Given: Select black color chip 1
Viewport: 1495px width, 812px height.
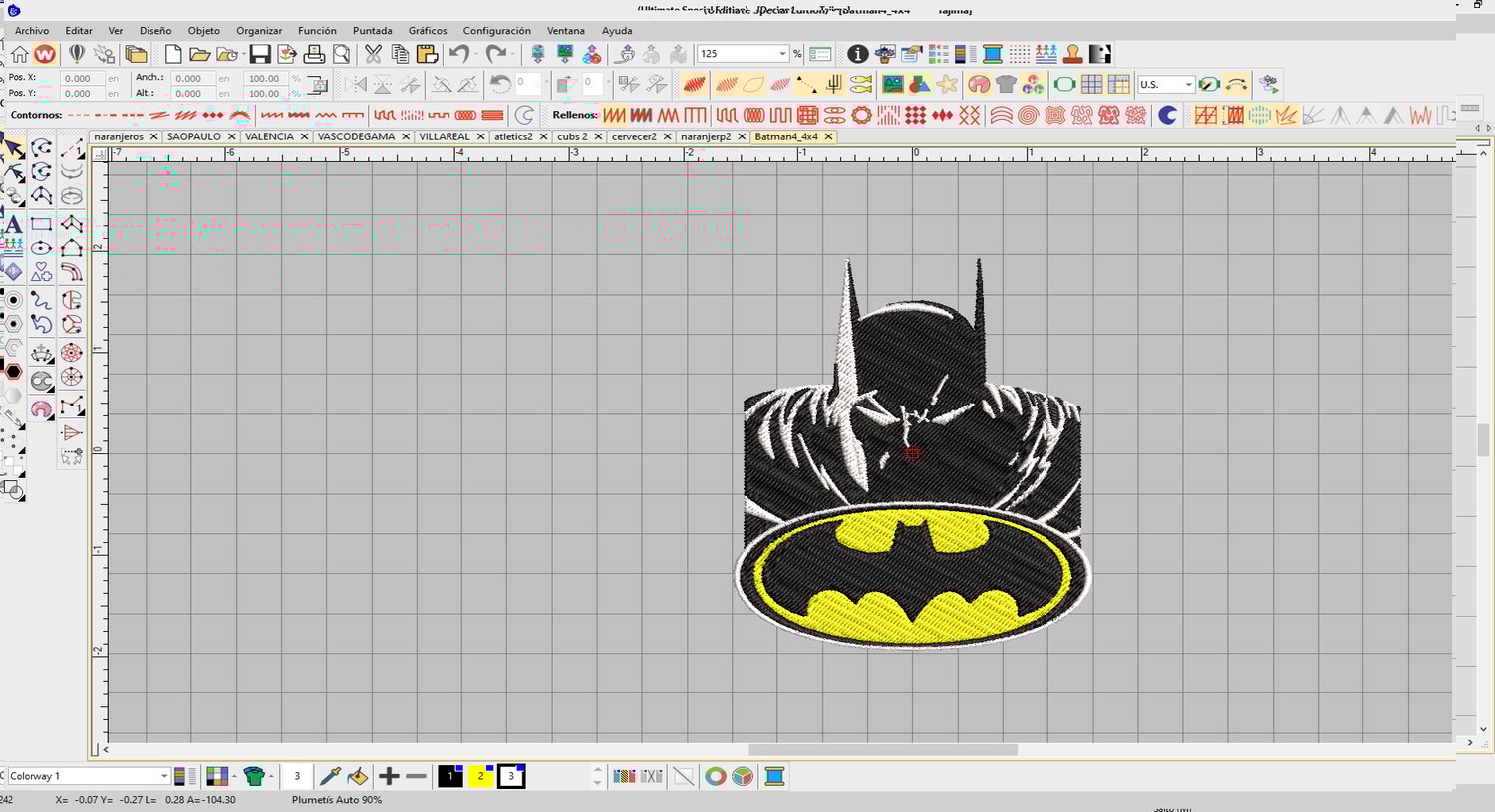Looking at the screenshot, I should pyautogui.click(x=450, y=776).
